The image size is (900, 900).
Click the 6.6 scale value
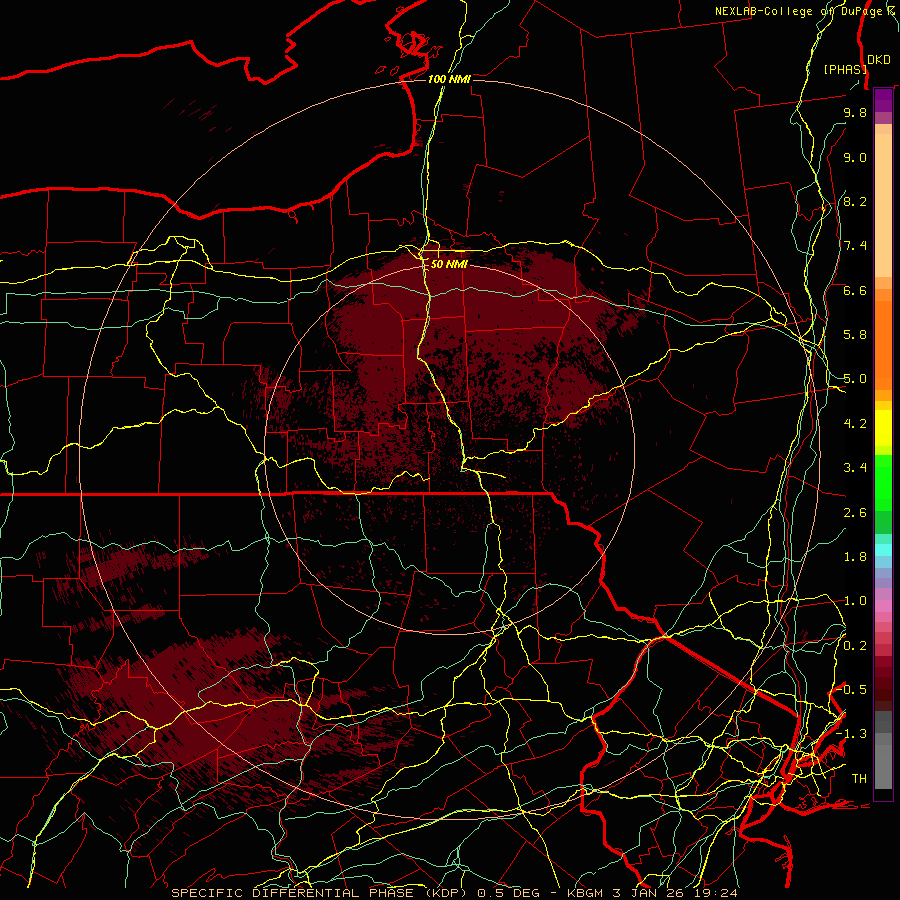point(855,290)
